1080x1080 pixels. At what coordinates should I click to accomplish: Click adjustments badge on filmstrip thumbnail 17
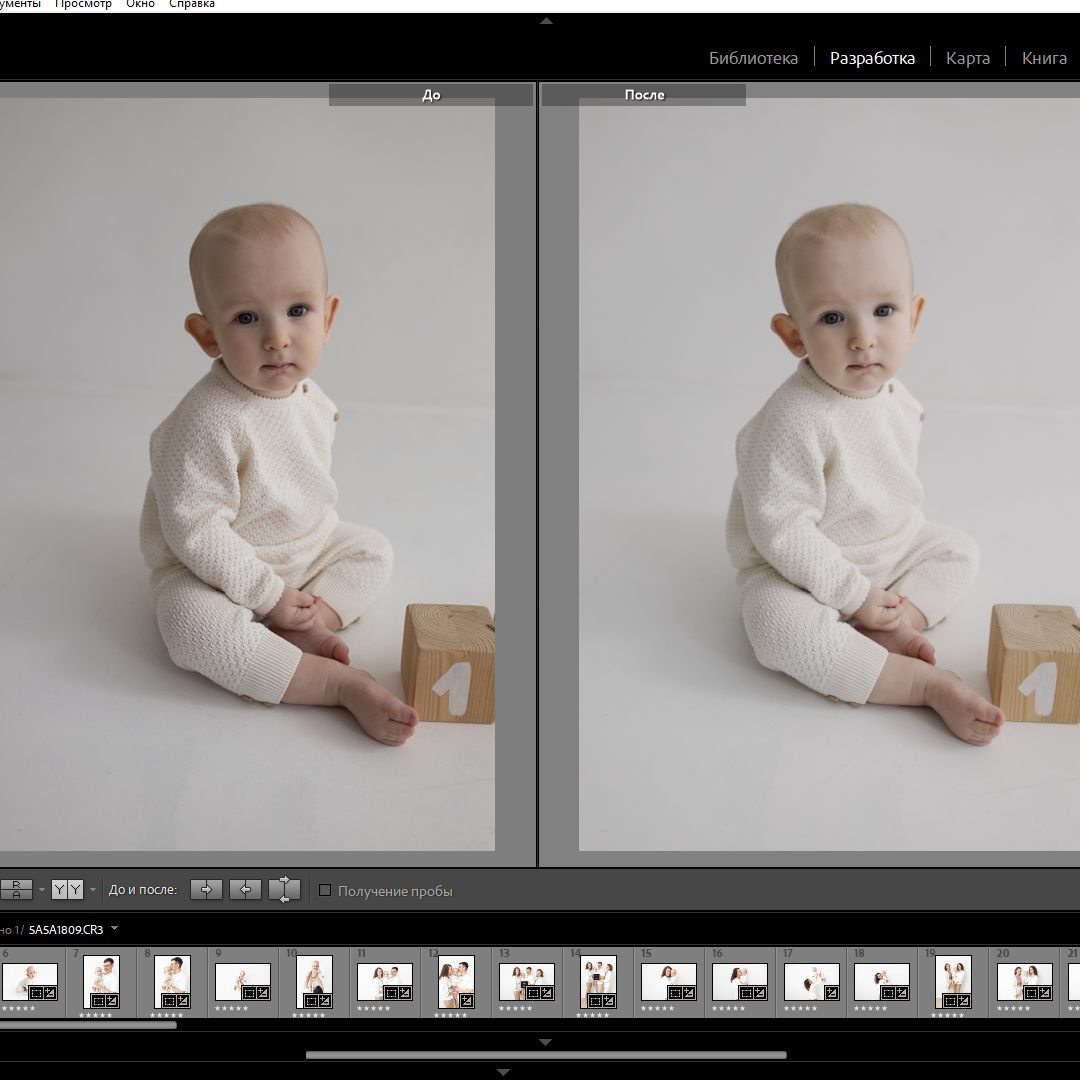pyautogui.click(x=832, y=993)
